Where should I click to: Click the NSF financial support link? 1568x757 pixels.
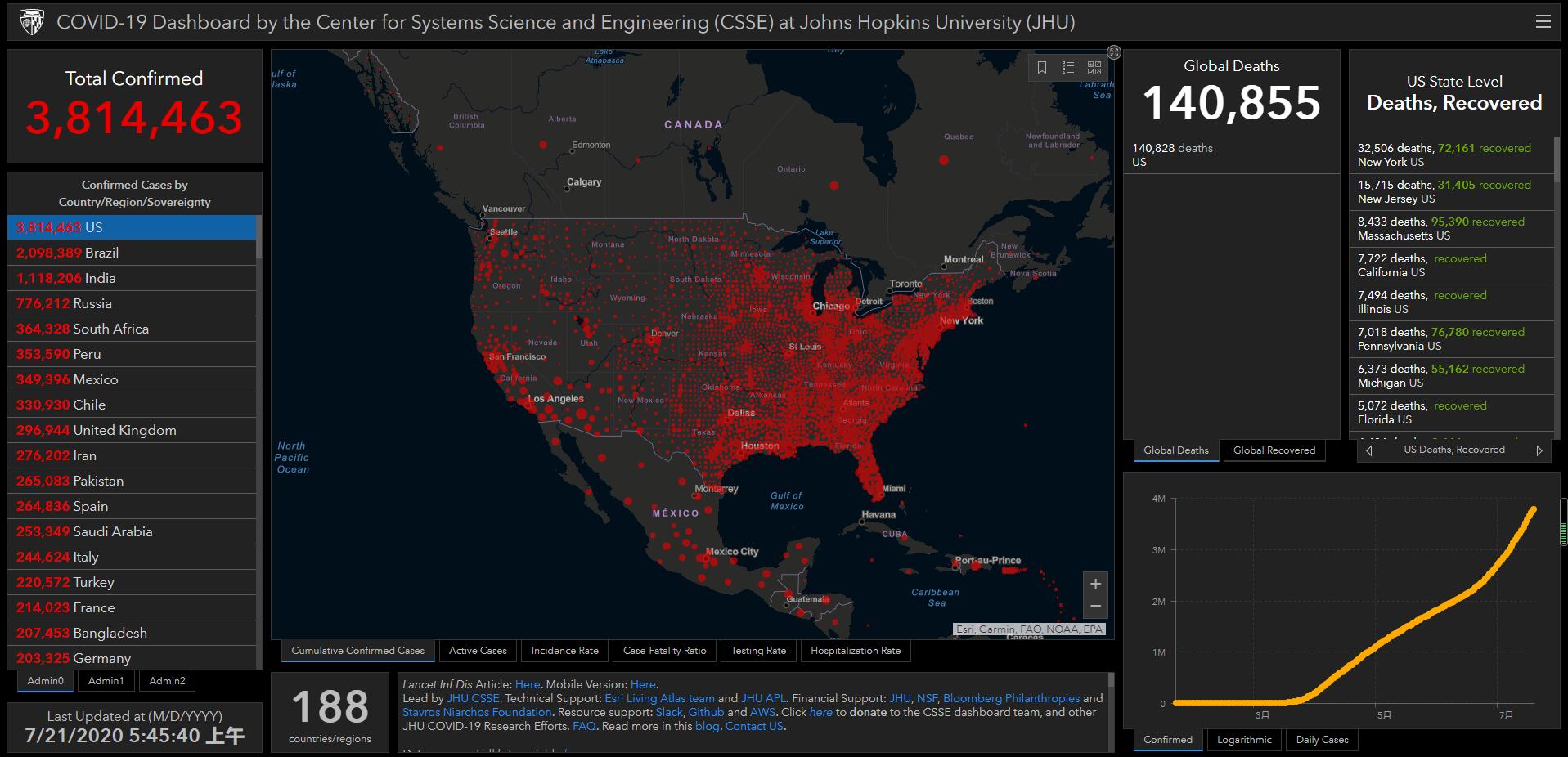(x=927, y=698)
